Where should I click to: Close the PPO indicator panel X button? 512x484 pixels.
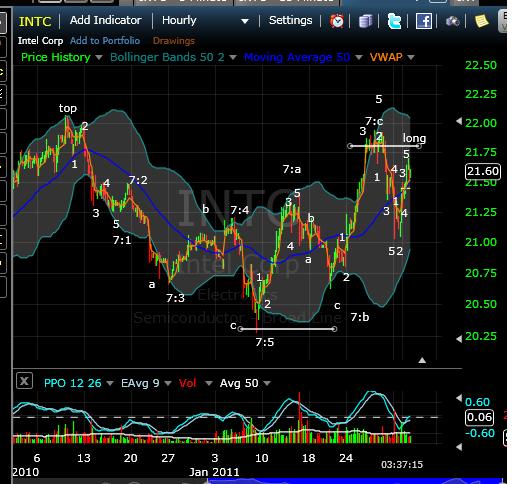[24, 381]
